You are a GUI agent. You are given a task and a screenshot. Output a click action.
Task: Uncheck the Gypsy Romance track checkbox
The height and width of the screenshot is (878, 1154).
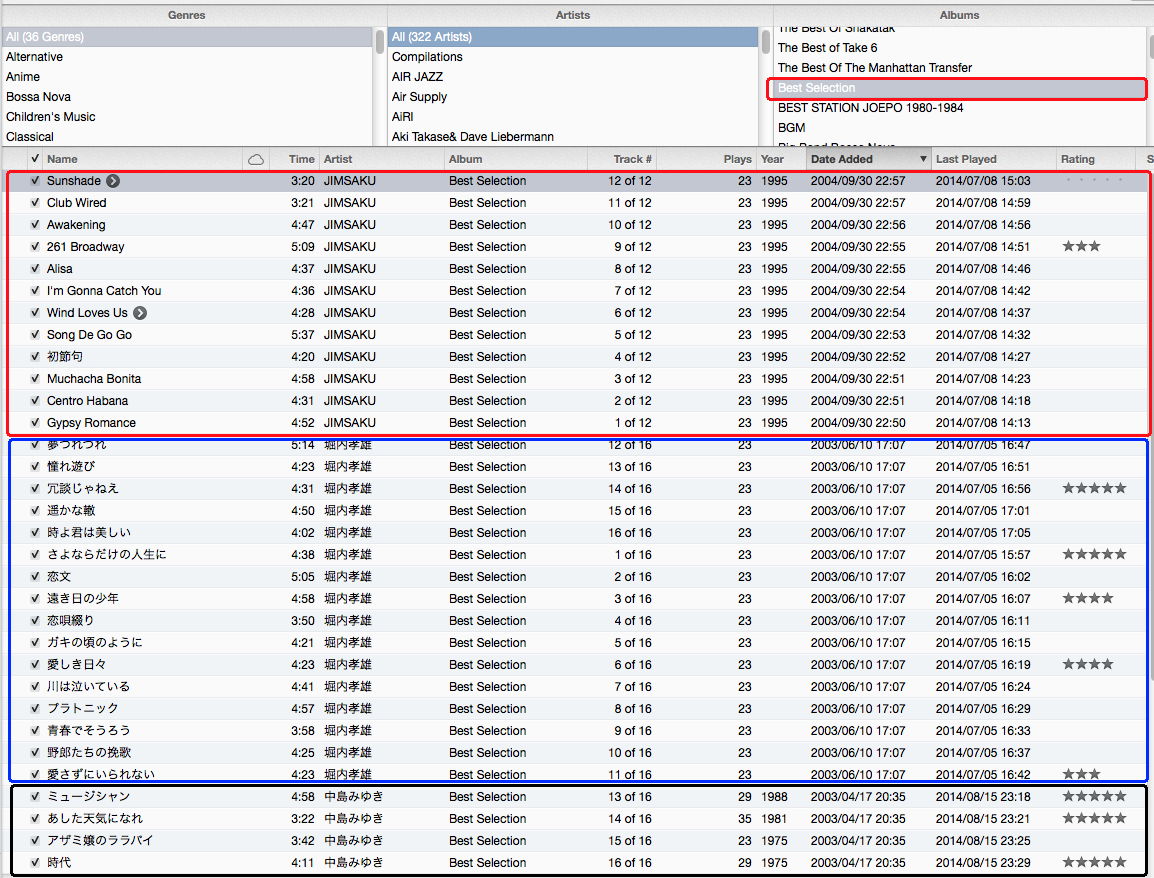click(35, 423)
